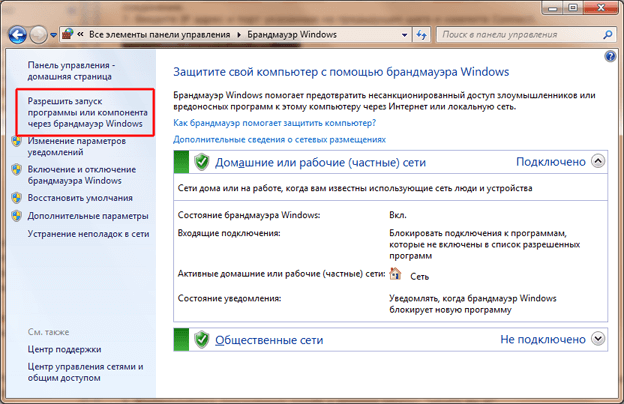
Task: Open breadcrumb arrow before 'Брандмауэр Windows'
Action: (x=239, y=35)
